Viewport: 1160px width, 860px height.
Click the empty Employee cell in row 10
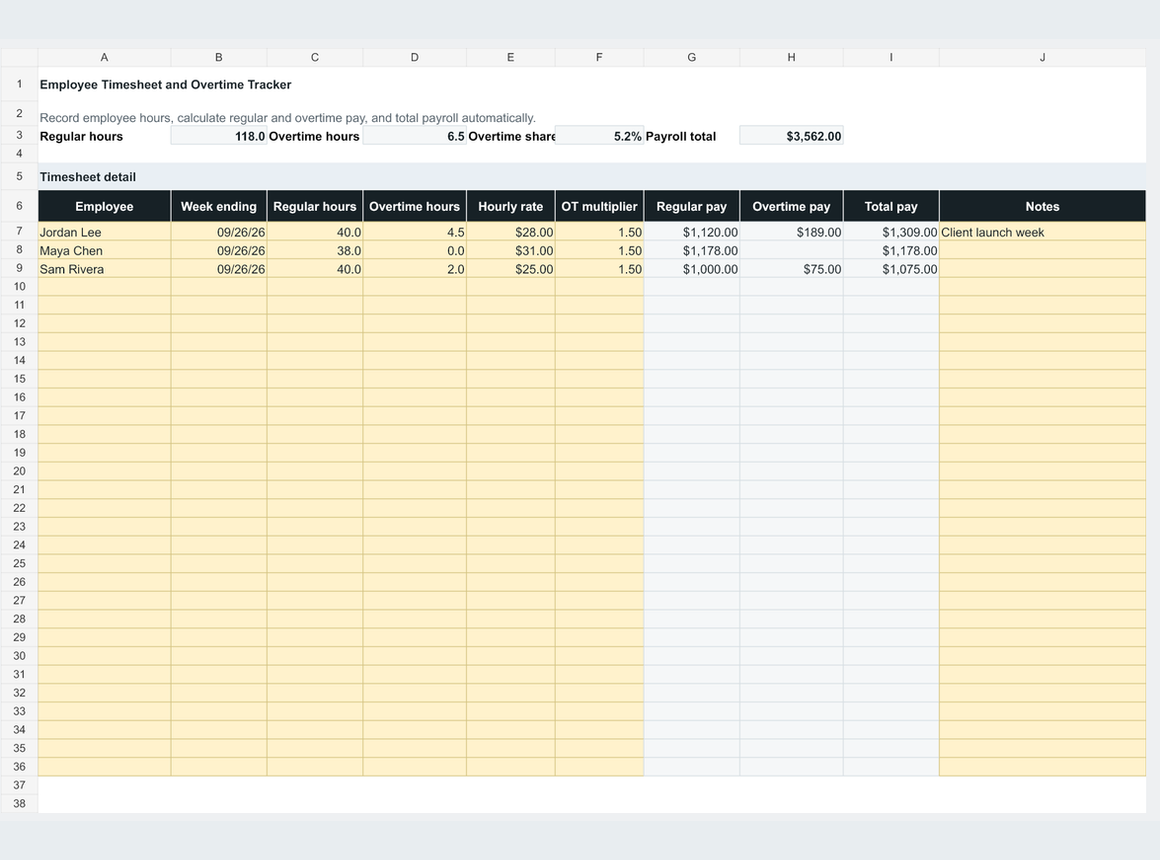click(104, 287)
